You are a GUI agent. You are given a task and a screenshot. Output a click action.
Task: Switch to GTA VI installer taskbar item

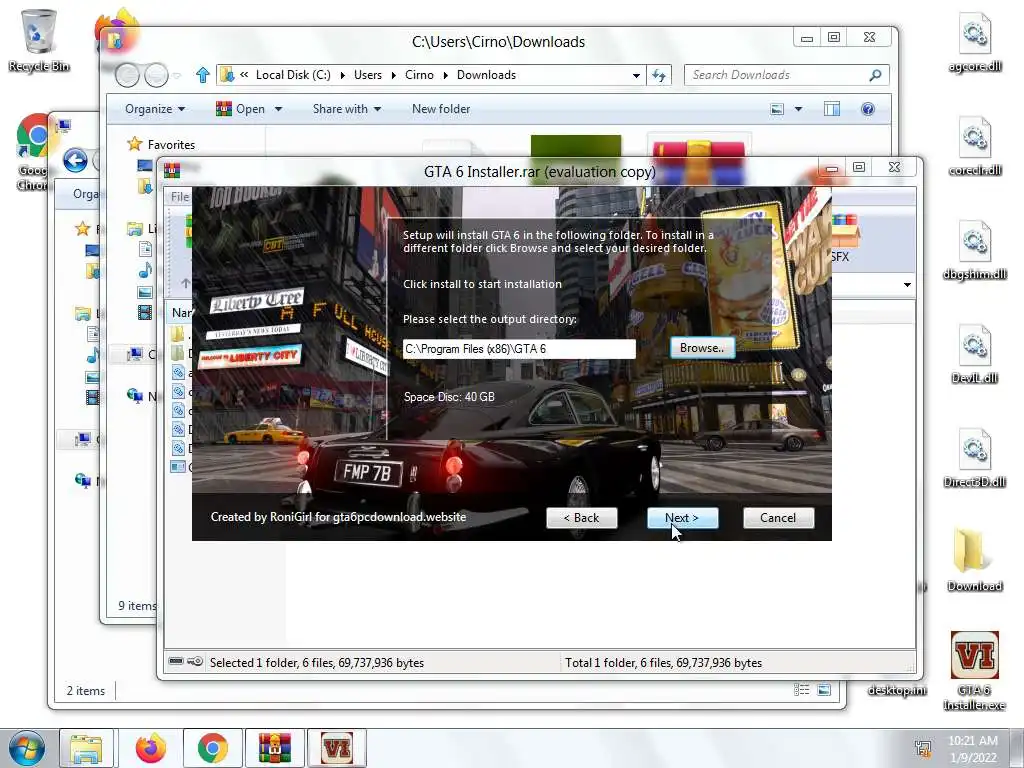pos(336,748)
